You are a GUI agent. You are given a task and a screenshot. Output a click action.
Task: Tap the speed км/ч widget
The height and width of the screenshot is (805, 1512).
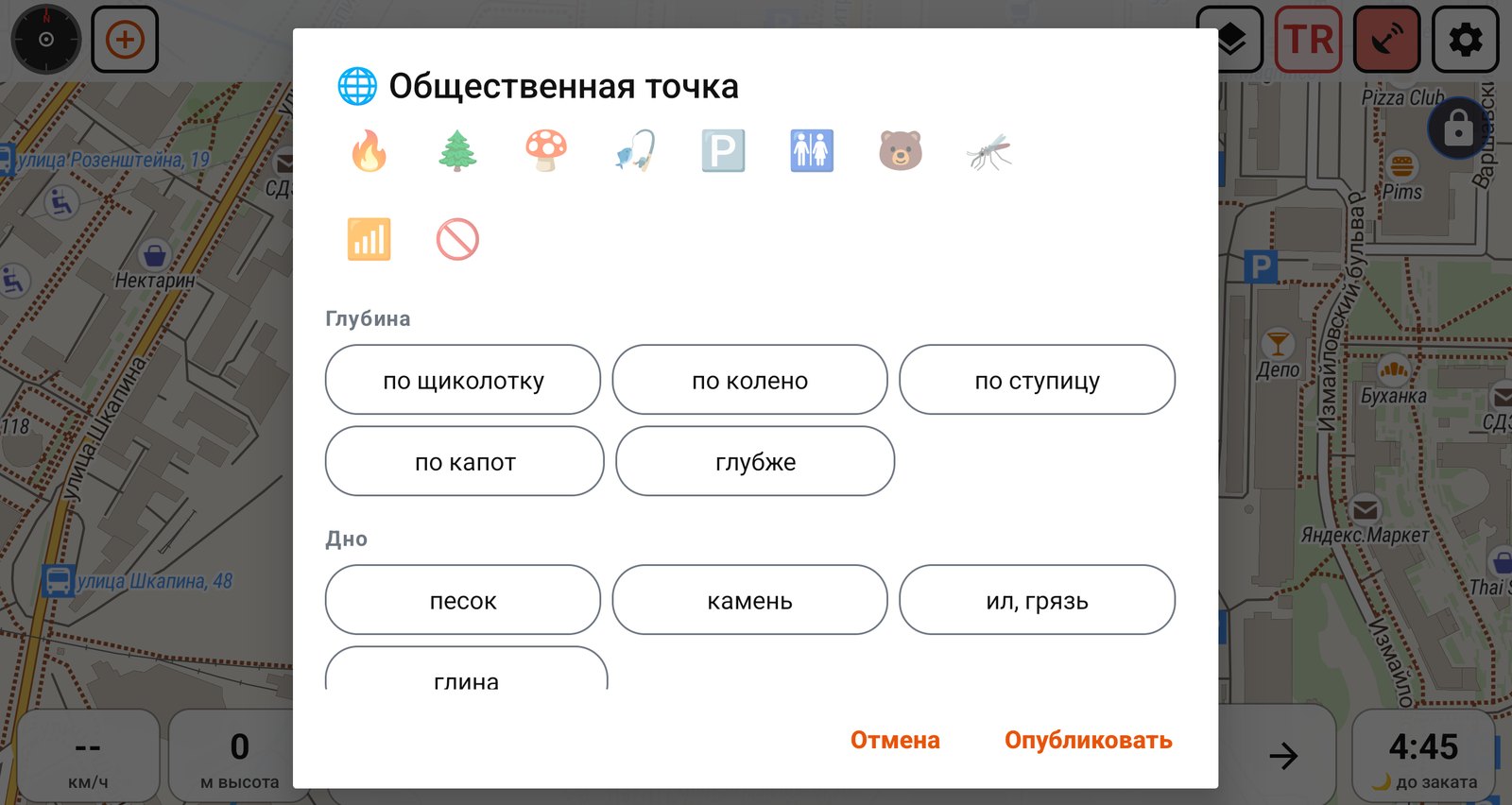point(88,756)
